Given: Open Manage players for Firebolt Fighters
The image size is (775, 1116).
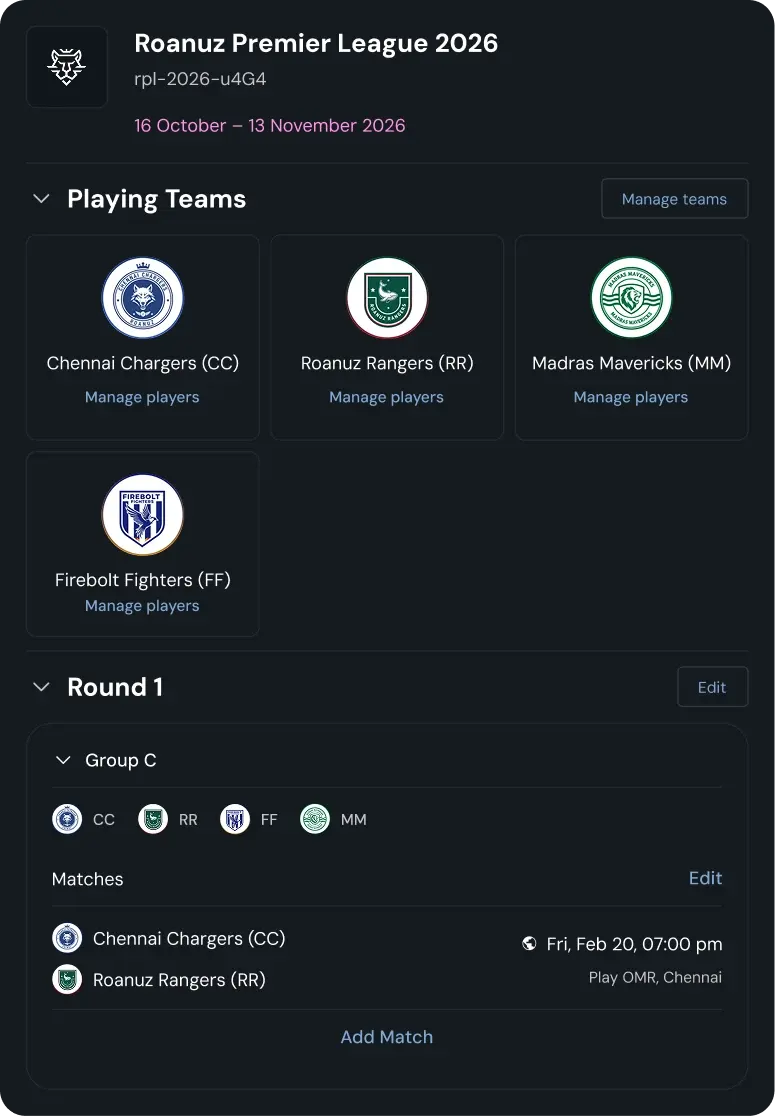Looking at the screenshot, I should click(142, 605).
